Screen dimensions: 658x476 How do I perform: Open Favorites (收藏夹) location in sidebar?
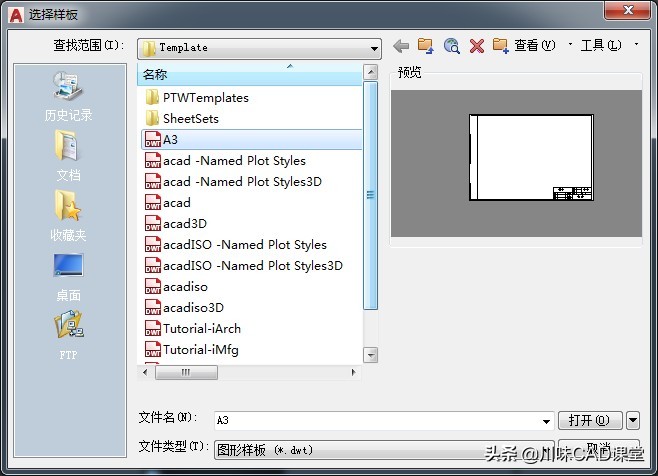point(68,216)
